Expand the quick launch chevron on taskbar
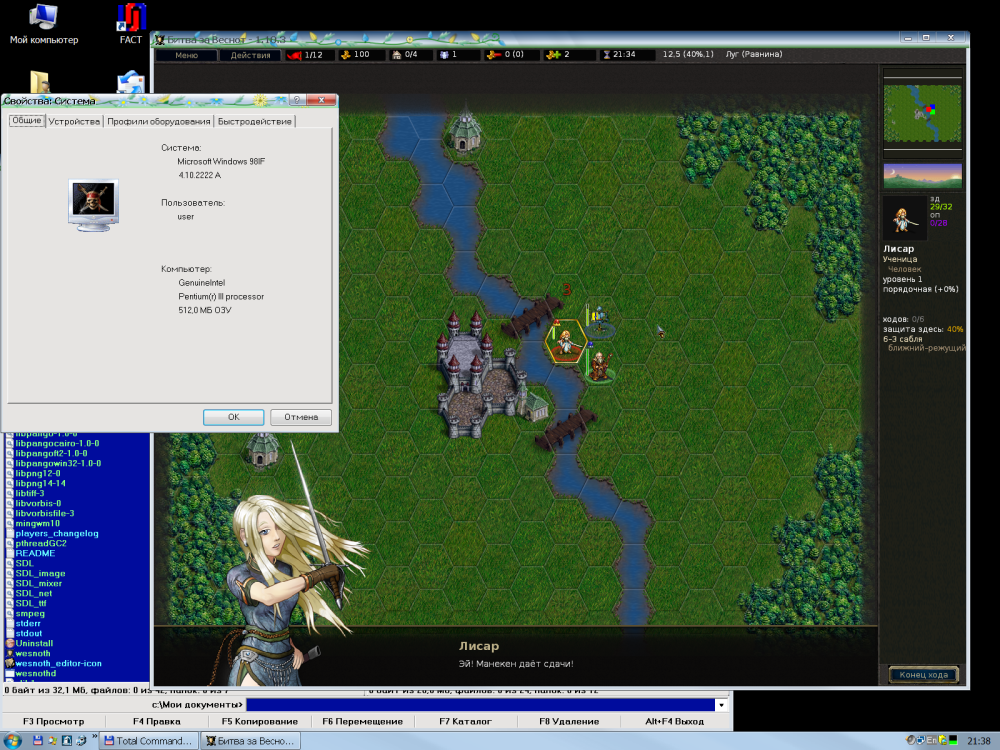Image resolution: width=1000 pixels, height=750 pixels. 94,737
